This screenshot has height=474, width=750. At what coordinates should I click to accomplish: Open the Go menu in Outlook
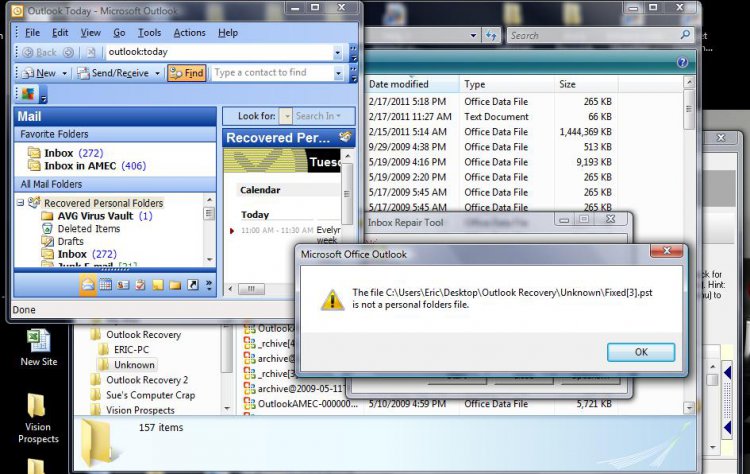(119, 33)
